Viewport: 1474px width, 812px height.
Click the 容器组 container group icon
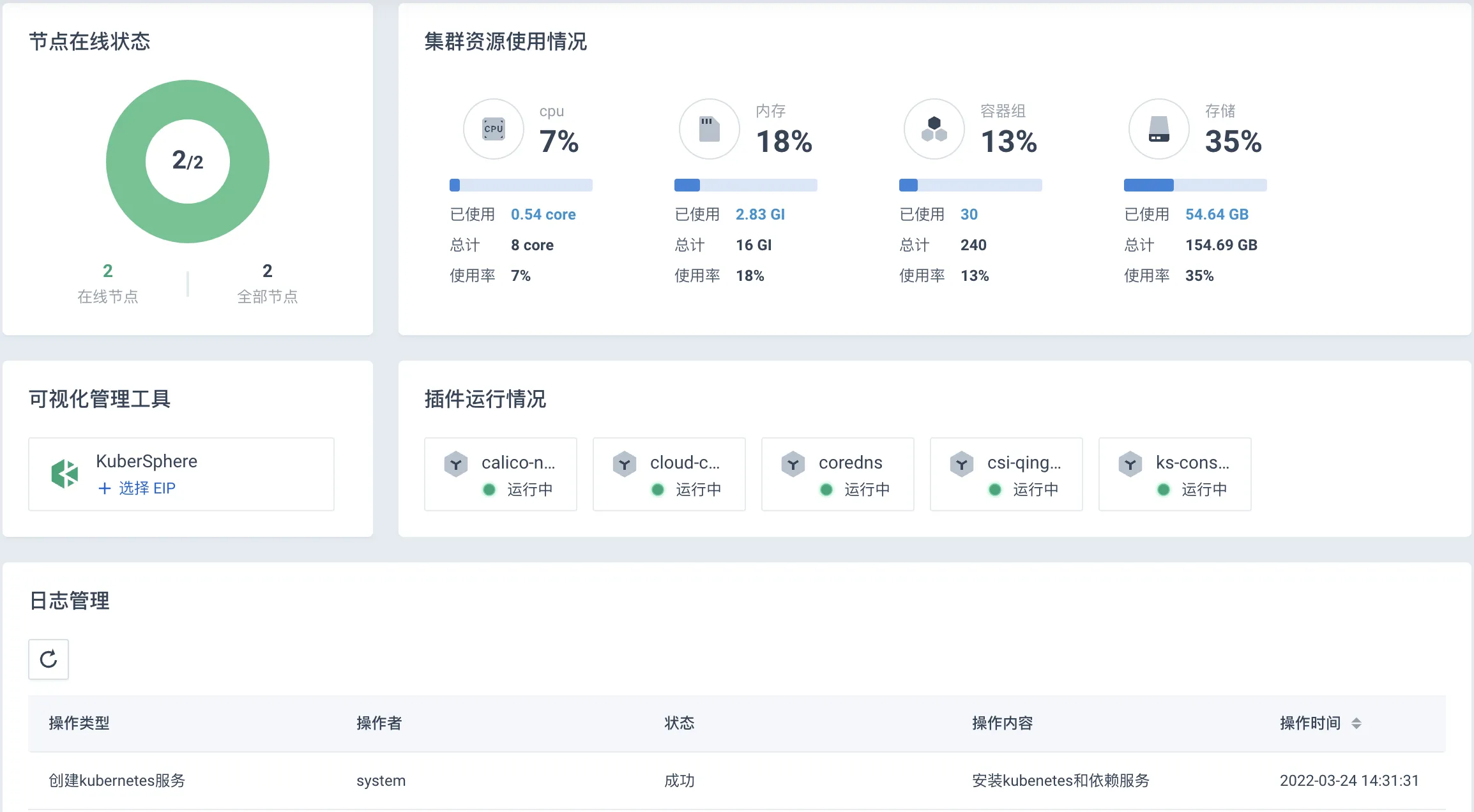934,129
